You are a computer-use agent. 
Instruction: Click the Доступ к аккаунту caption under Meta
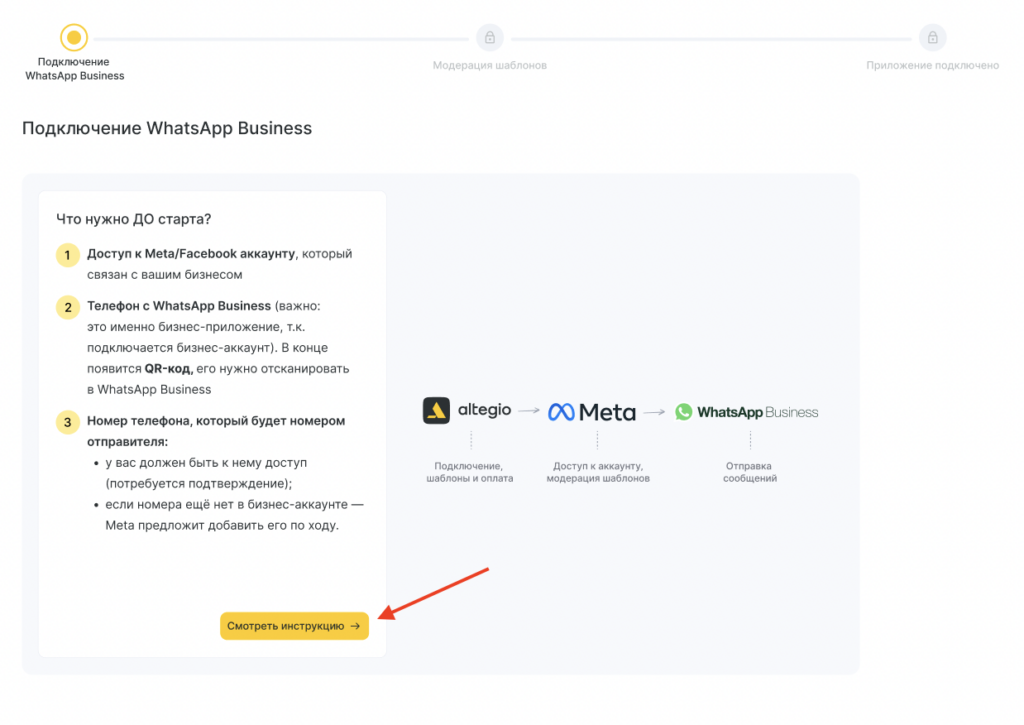point(598,472)
